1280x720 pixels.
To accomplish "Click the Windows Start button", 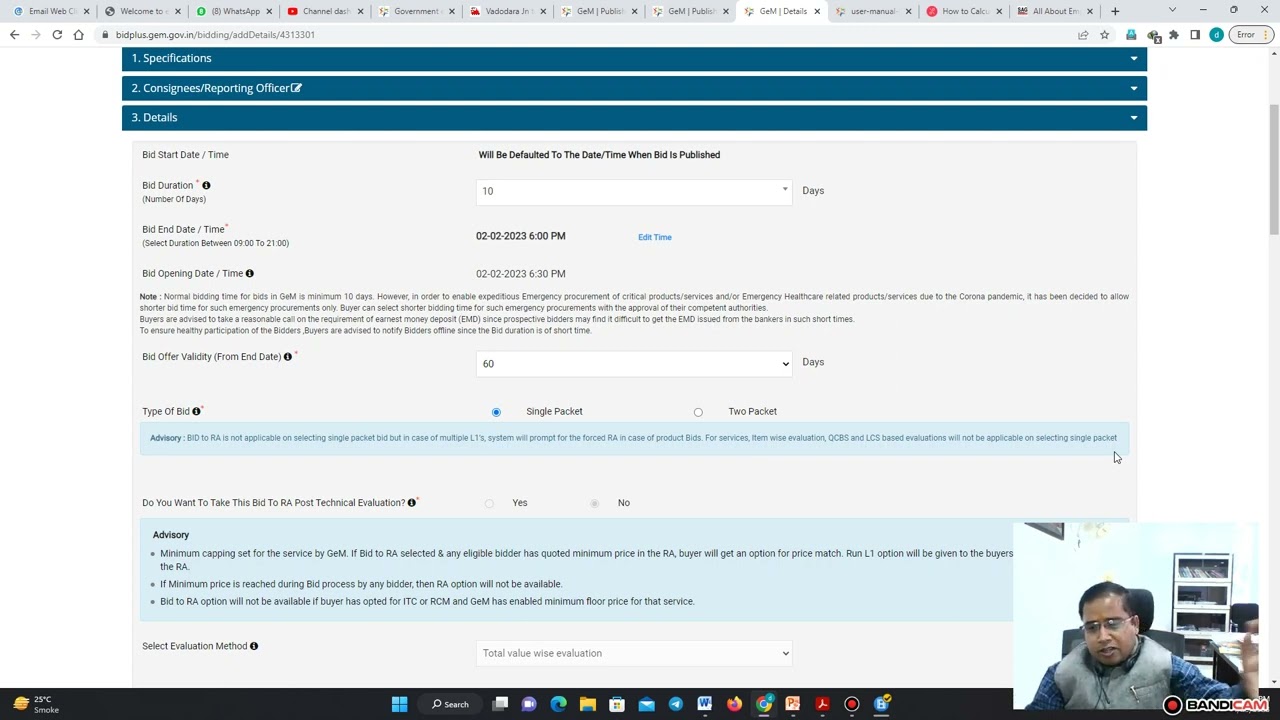I will 399,704.
